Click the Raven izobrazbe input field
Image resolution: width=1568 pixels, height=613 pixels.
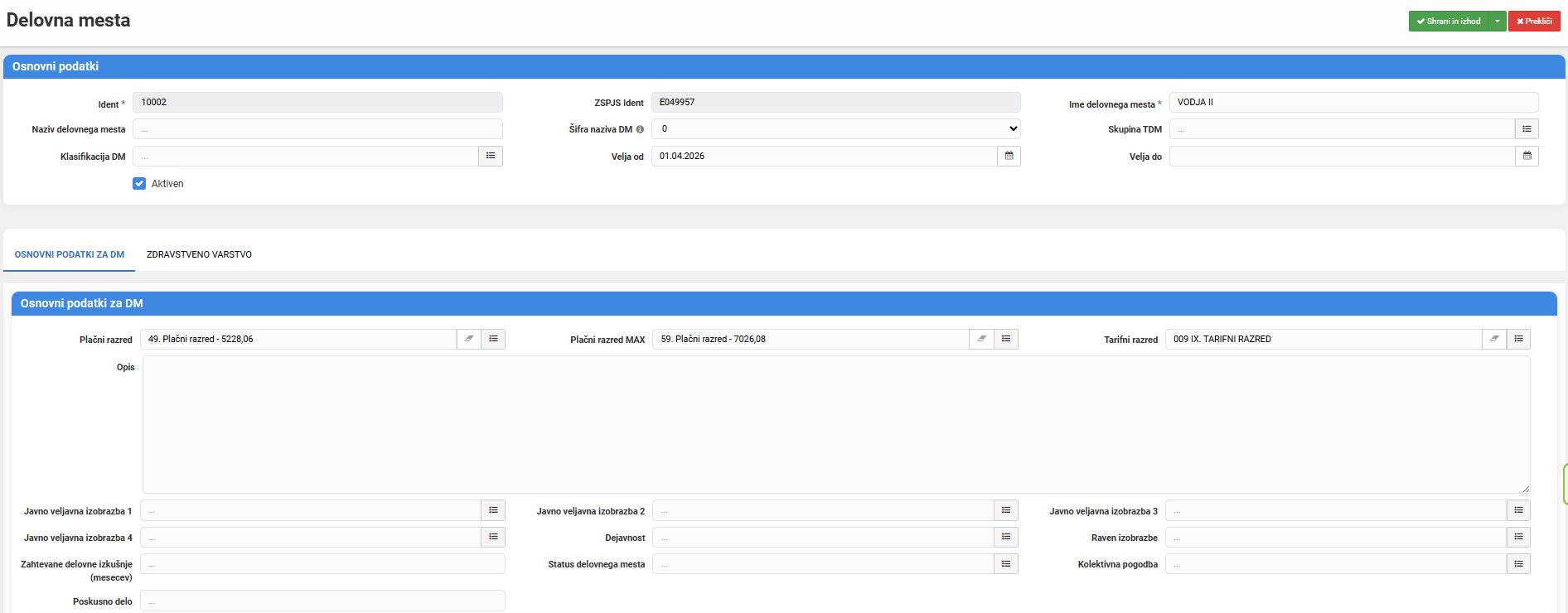tap(1336, 537)
